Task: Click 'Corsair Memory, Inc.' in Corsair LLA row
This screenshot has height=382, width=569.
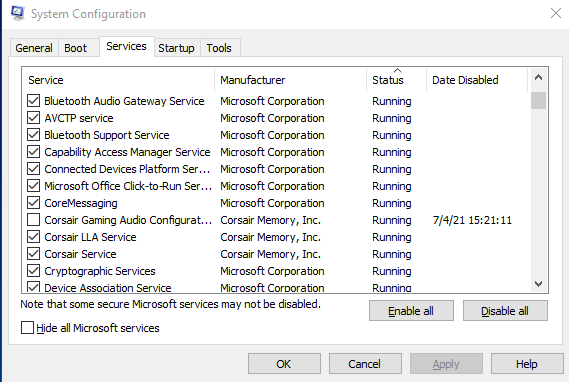Action: pyautogui.click(x=270, y=237)
